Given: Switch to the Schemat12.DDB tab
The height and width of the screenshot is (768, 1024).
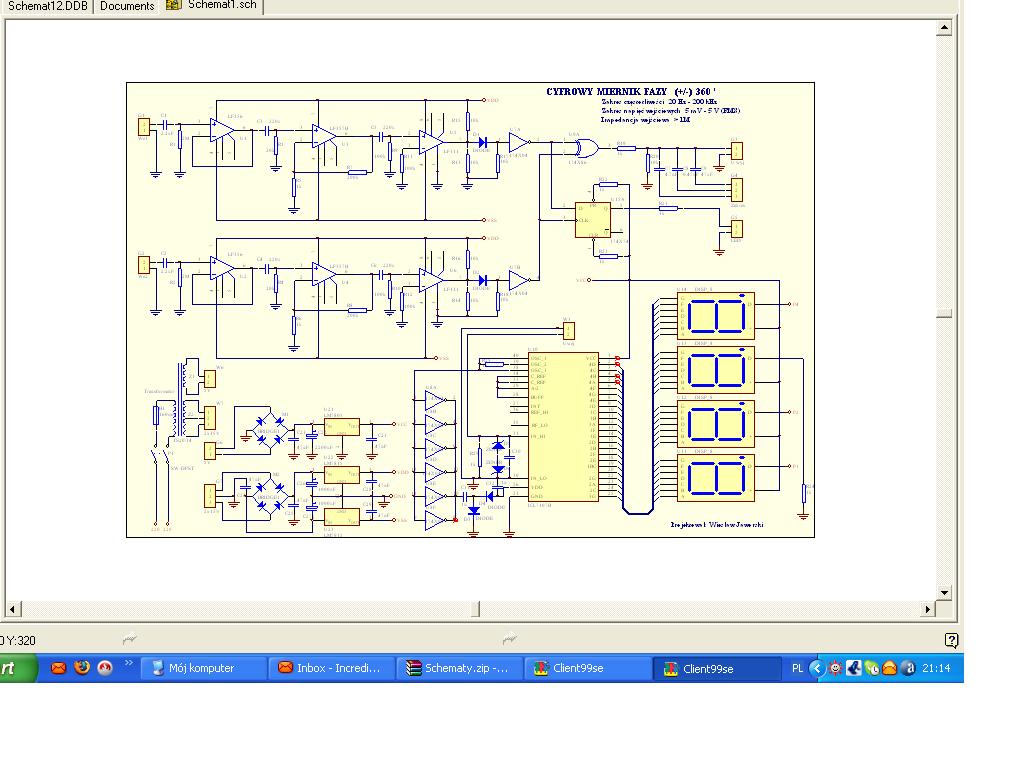Looking at the screenshot, I should (x=48, y=6).
